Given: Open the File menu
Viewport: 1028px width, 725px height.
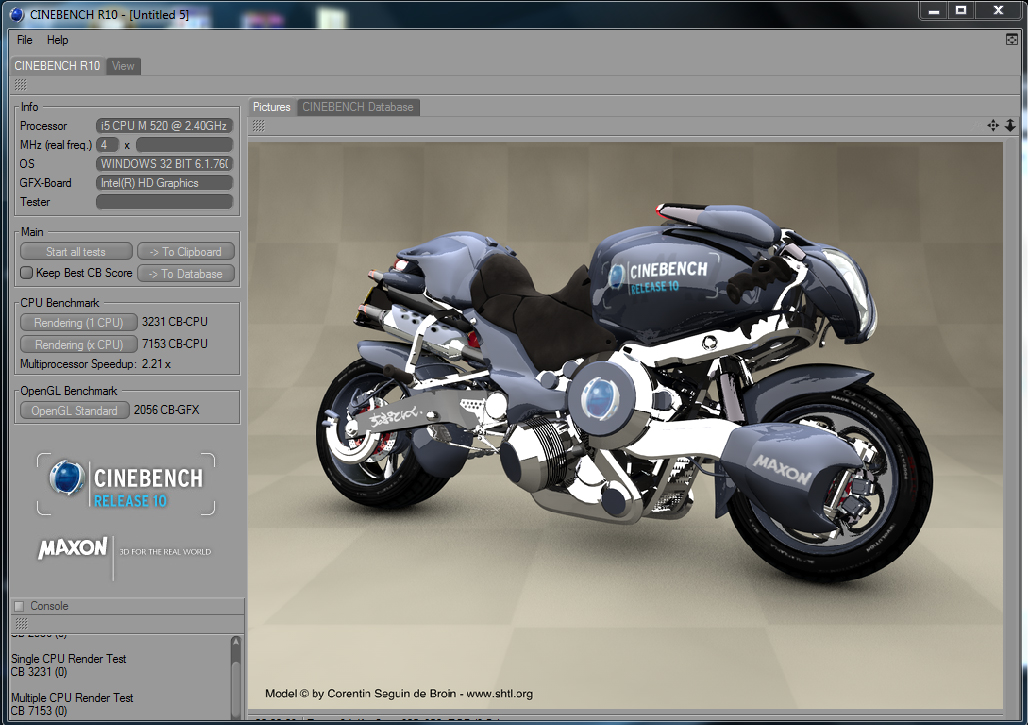Looking at the screenshot, I should point(24,40).
